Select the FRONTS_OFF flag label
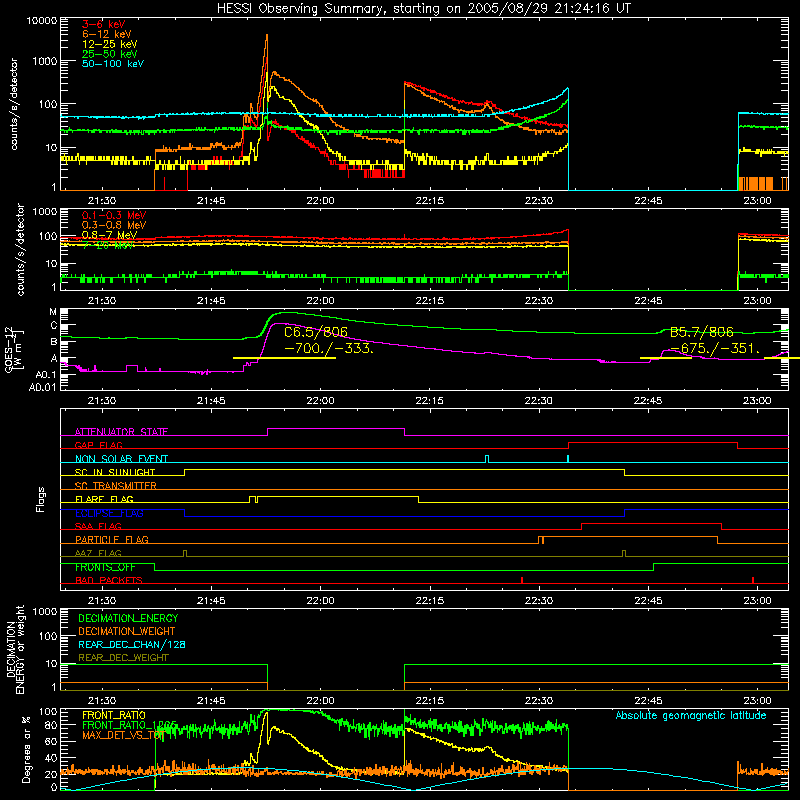This screenshot has height=800, width=800. tap(105, 567)
